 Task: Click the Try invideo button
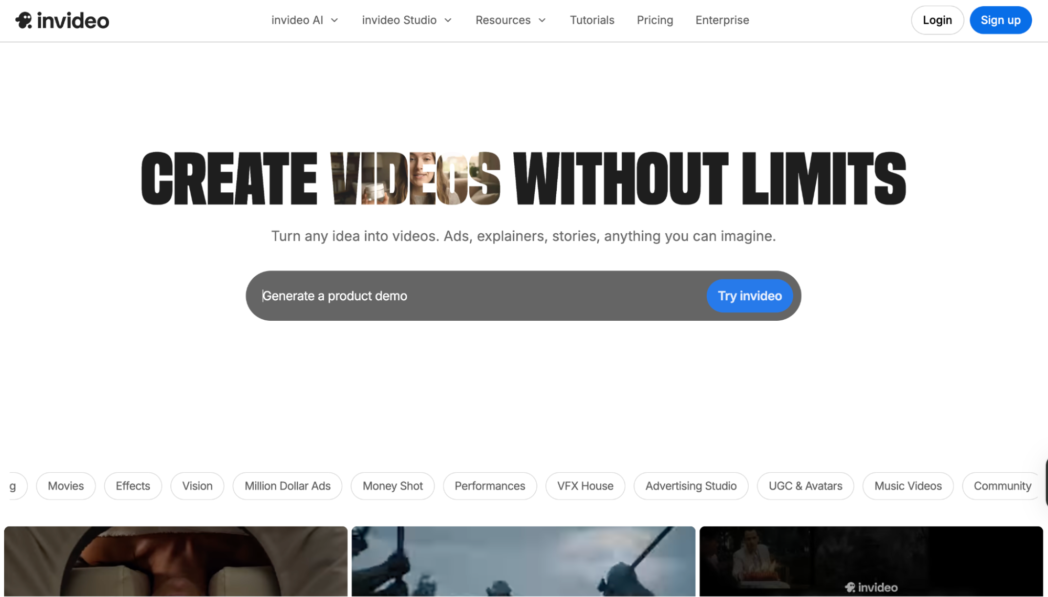pos(750,295)
